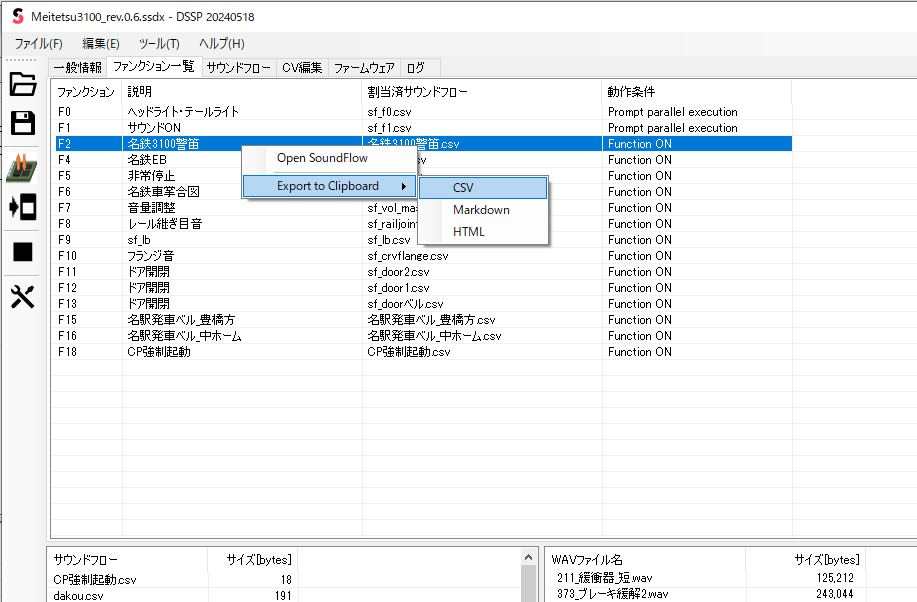Select HTML in the clipboard submenu
This screenshot has height=602, width=917.
[x=469, y=232]
